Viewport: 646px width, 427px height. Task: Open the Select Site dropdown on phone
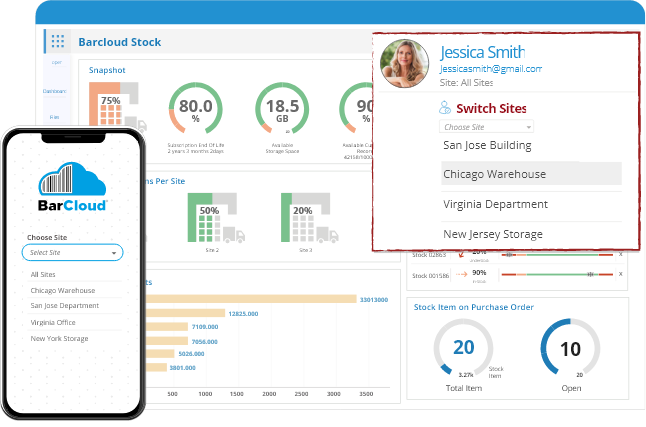click(x=73, y=253)
